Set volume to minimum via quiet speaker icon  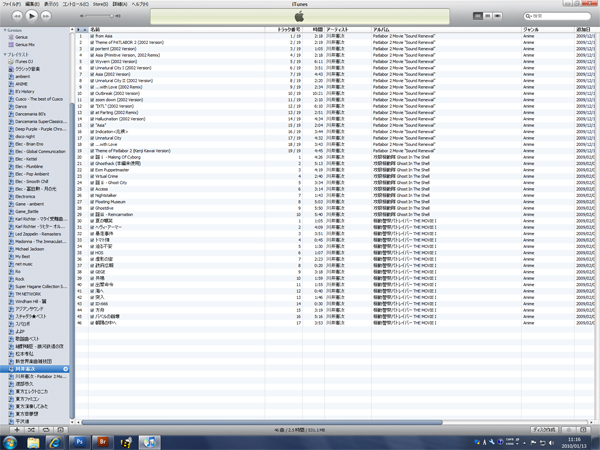(82, 16)
